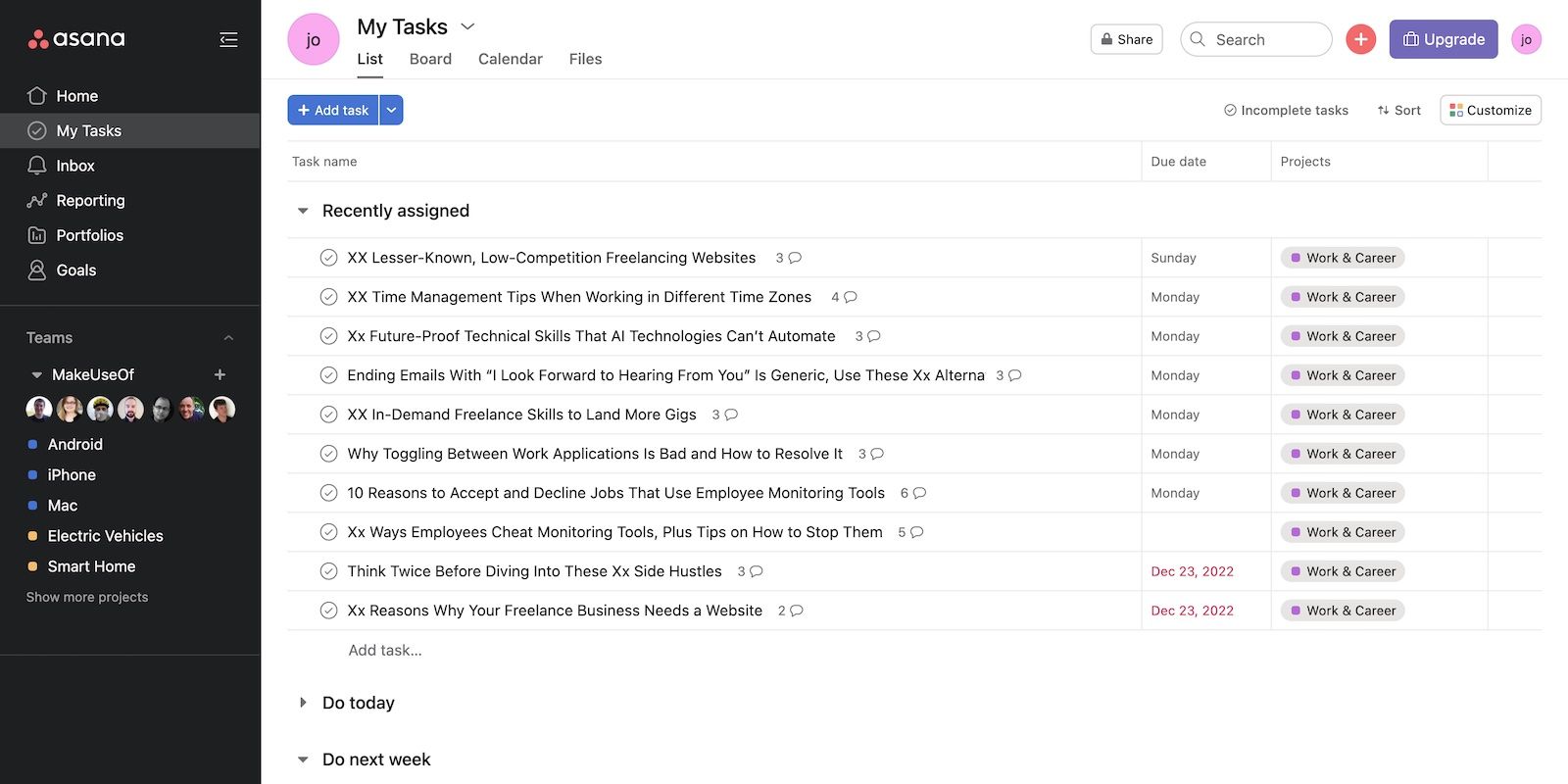Open the Add task dropdown arrow
The image size is (1568, 784).
click(x=391, y=110)
